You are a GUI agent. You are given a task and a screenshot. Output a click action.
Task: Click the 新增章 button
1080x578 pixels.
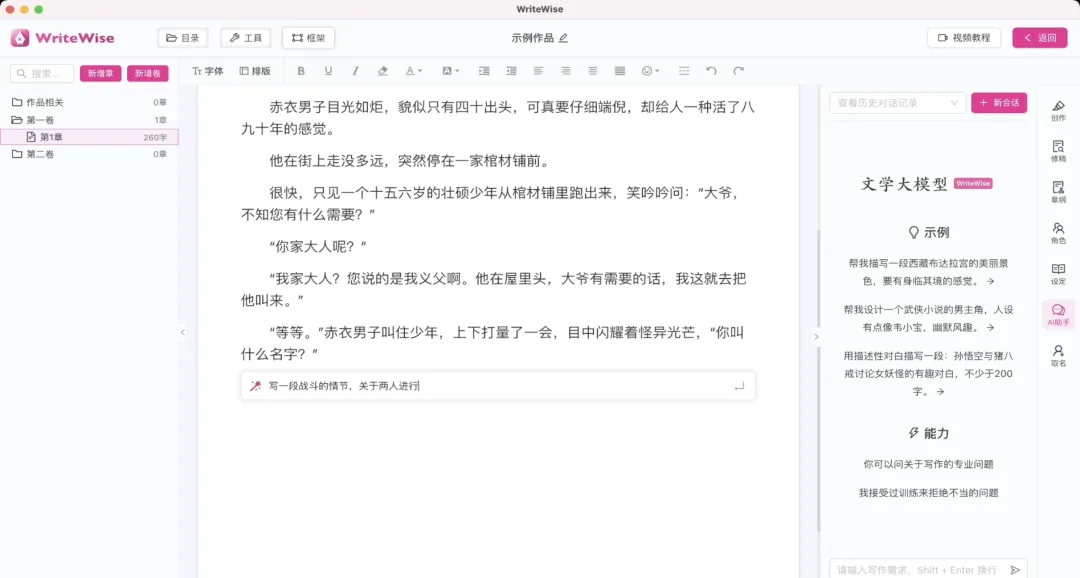(x=101, y=73)
